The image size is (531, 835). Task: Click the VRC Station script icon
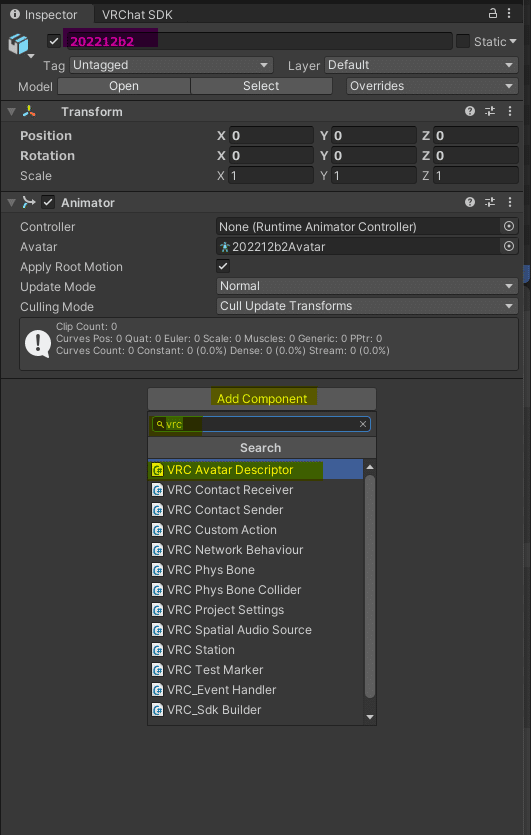tap(157, 650)
